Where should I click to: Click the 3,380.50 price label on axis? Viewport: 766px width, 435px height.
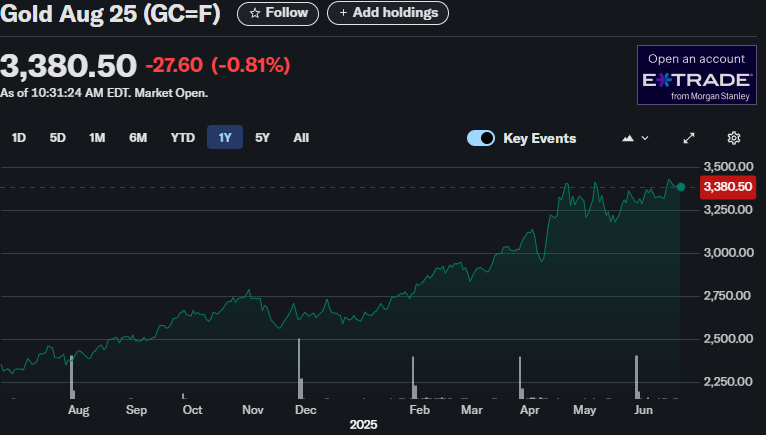click(728, 187)
